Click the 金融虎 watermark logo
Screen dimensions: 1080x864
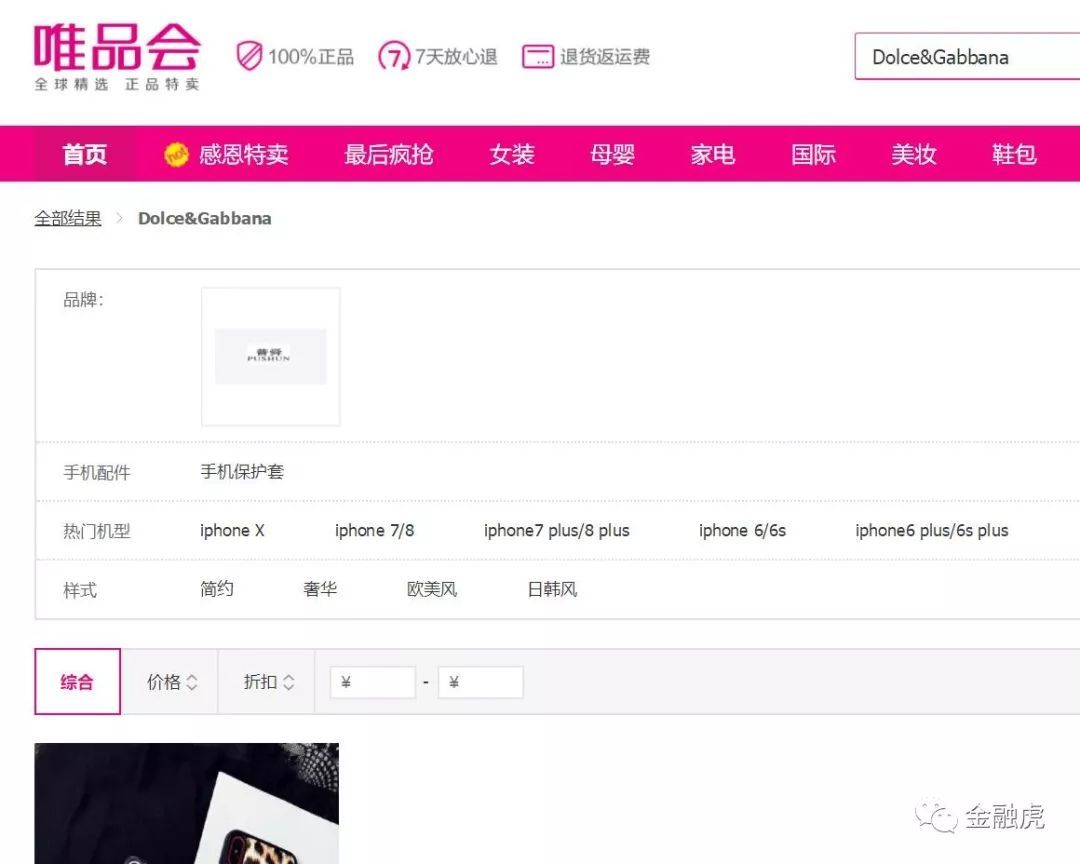pos(935,817)
